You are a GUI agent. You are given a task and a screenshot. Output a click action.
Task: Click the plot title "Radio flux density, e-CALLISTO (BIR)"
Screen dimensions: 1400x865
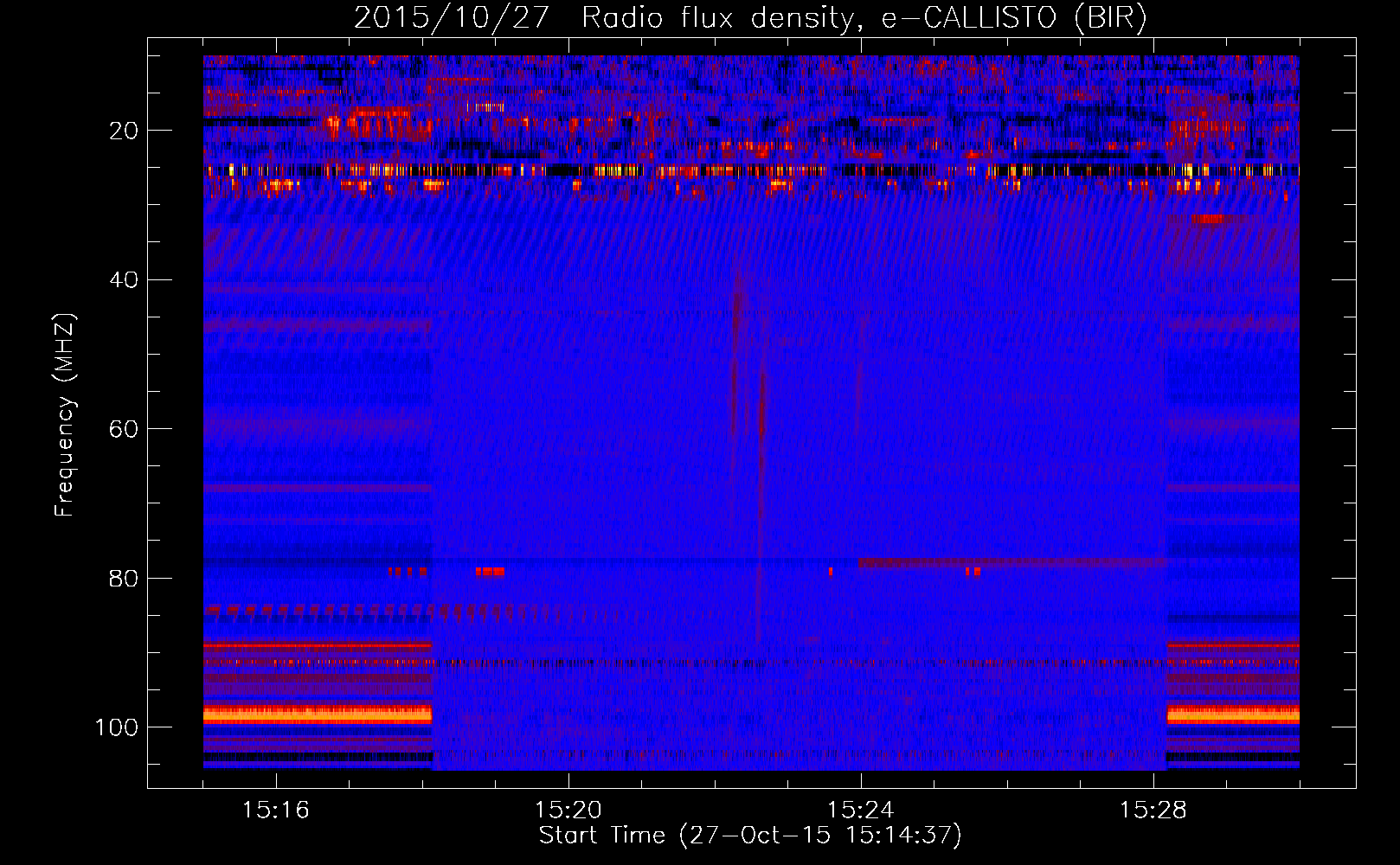click(x=864, y=18)
